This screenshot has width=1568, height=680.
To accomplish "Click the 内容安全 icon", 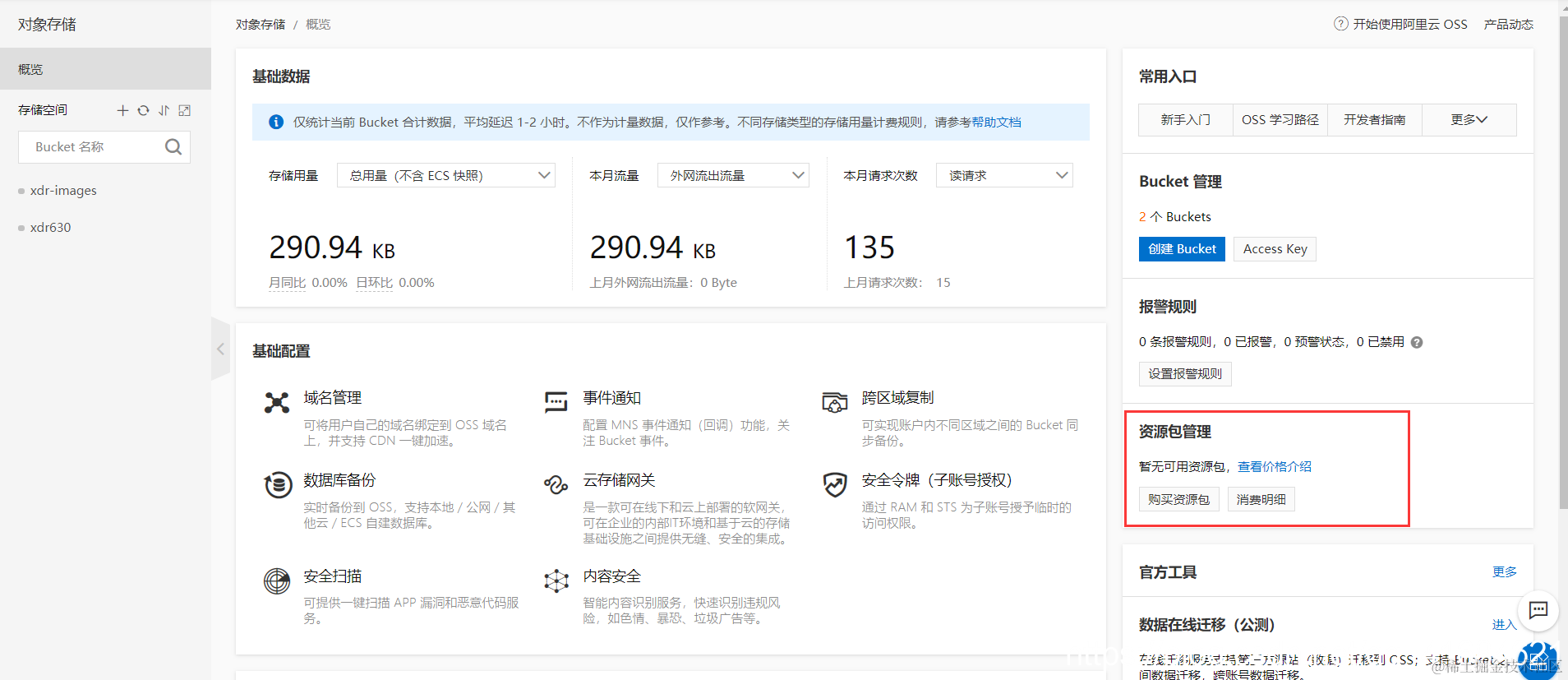I will 556,581.
